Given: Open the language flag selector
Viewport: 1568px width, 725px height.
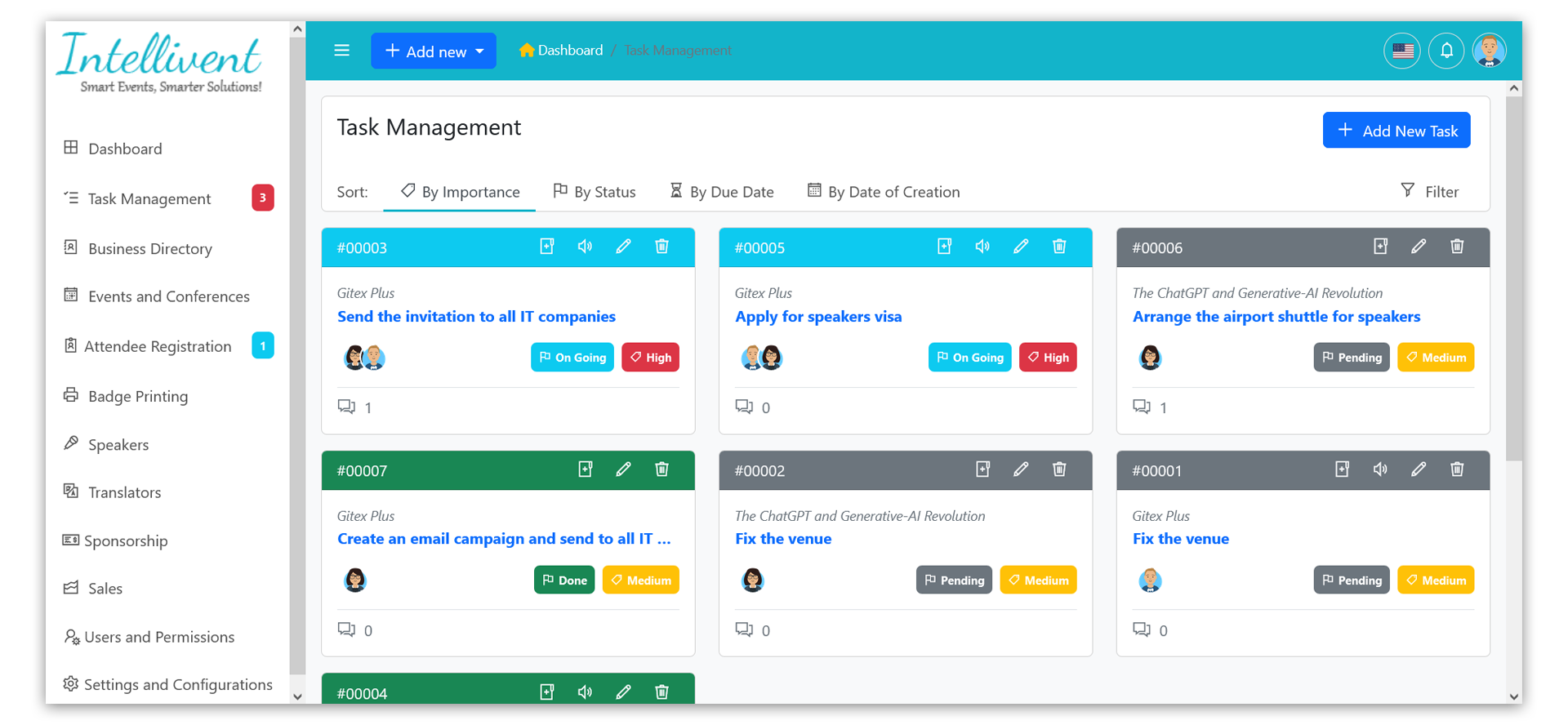Looking at the screenshot, I should [x=1402, y=51].
